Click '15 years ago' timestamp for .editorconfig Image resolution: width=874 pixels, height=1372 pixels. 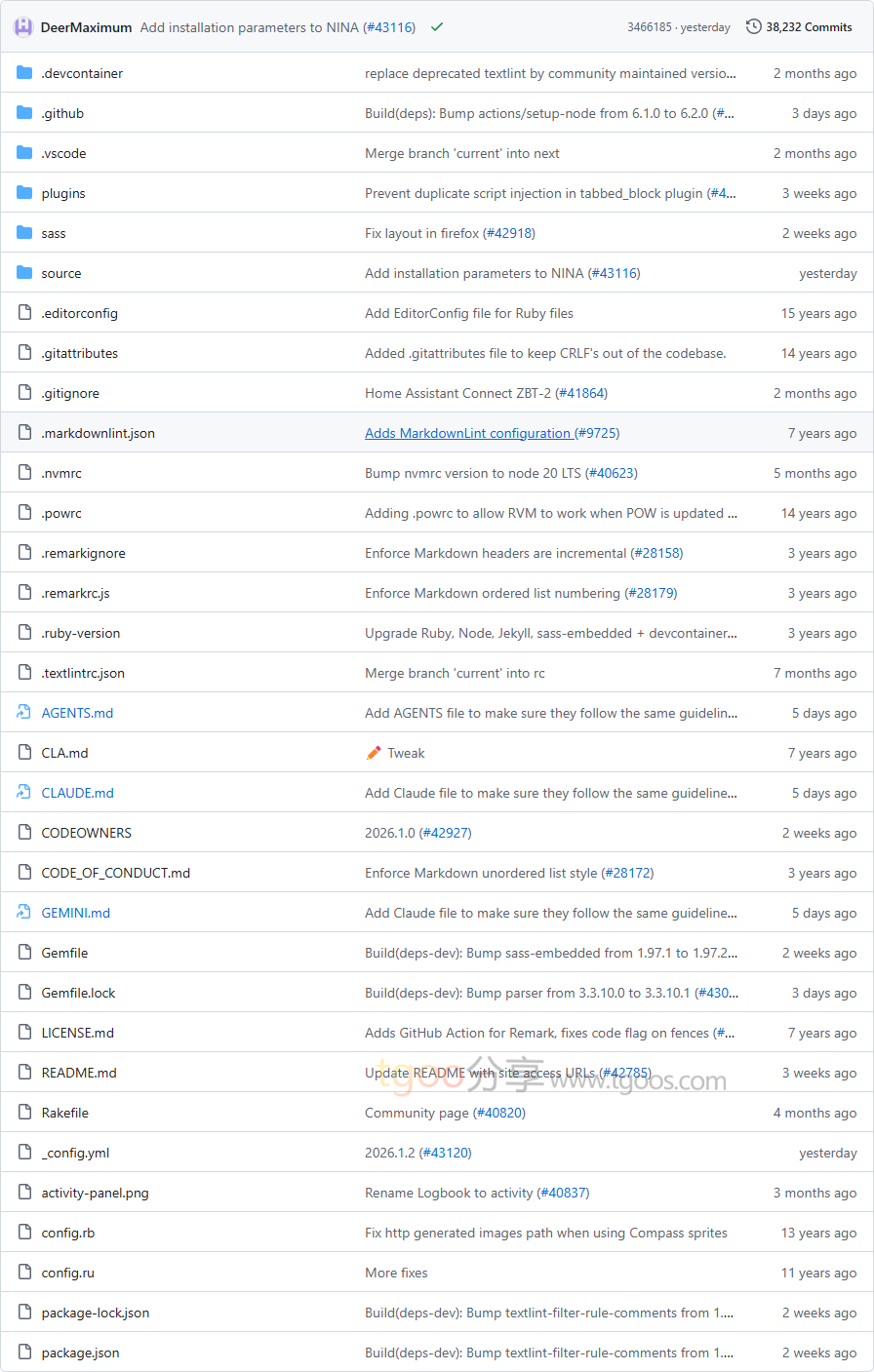coord(819,313)
